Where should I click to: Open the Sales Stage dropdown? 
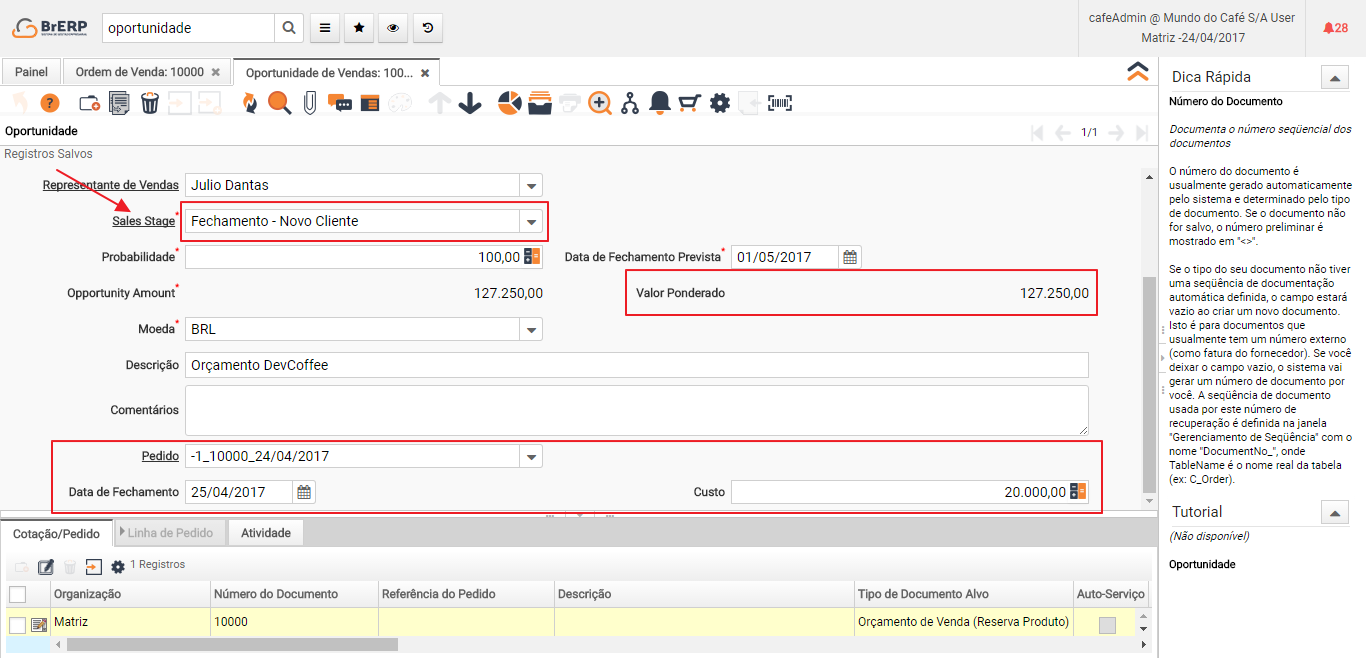click(x=531, y=221)
